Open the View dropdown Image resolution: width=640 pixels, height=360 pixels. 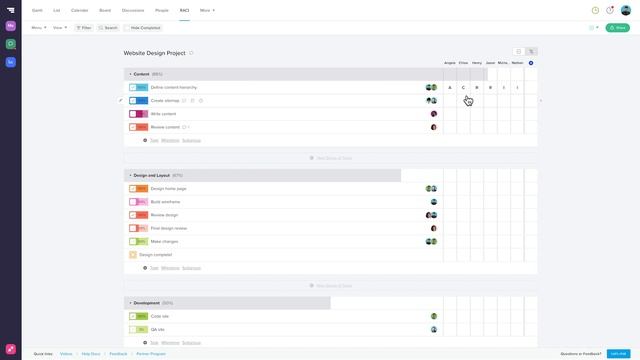click(x=60, y=28)
